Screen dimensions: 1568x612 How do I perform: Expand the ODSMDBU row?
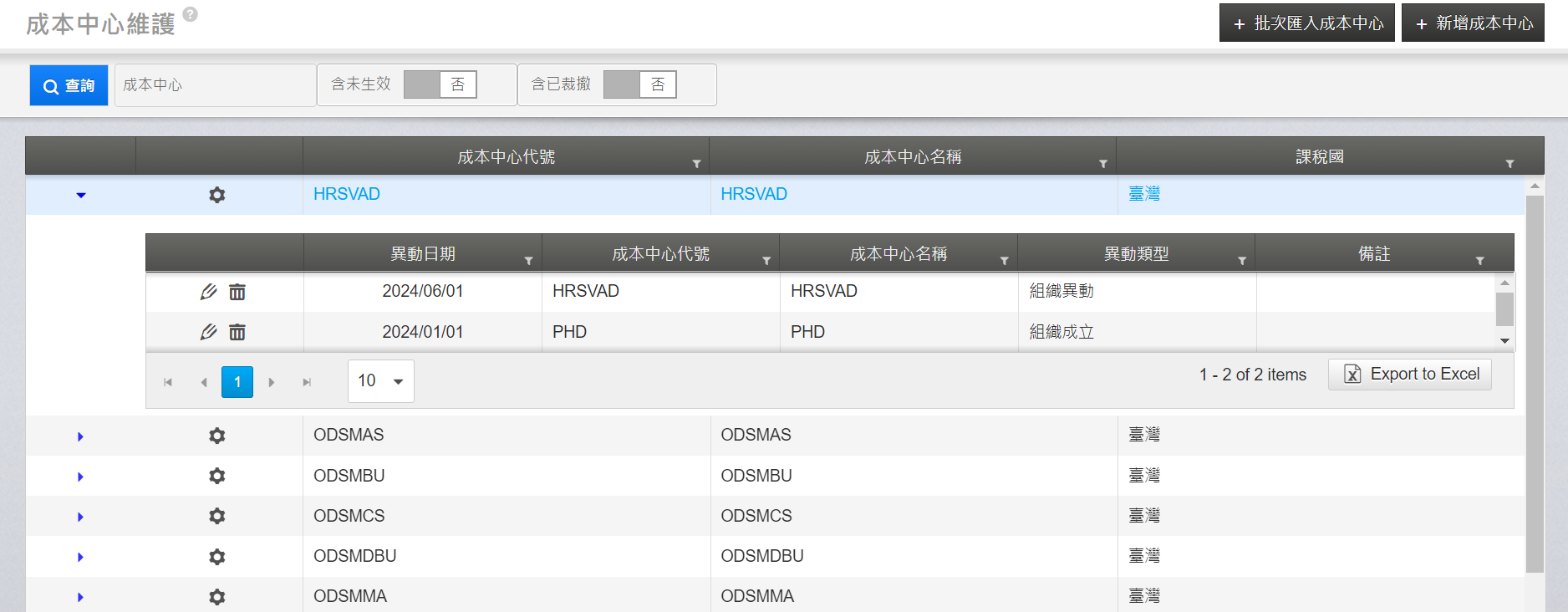coord(81,557)
